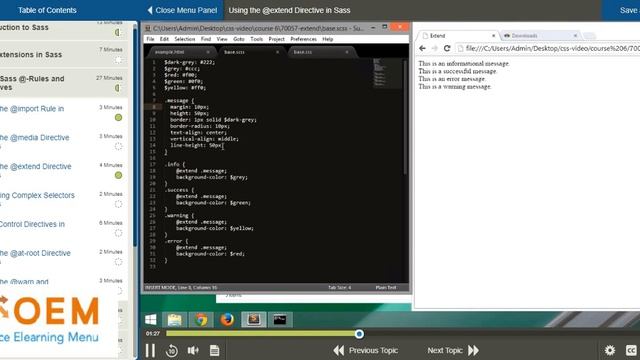640x360 pixels.
Task: Click the browser address bar
Action: point(548,48)
